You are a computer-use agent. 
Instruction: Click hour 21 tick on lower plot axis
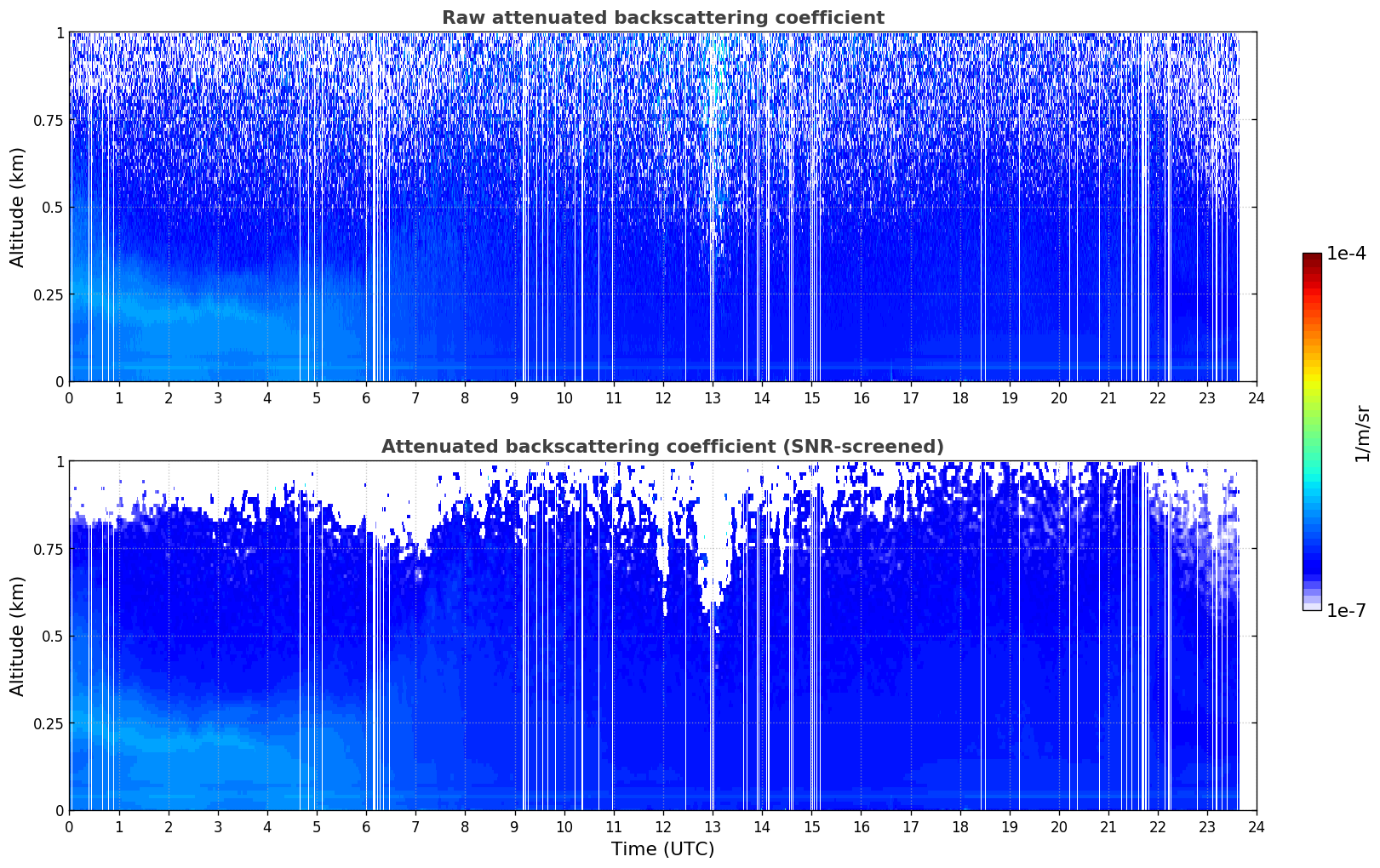[x=1108, y=827]
